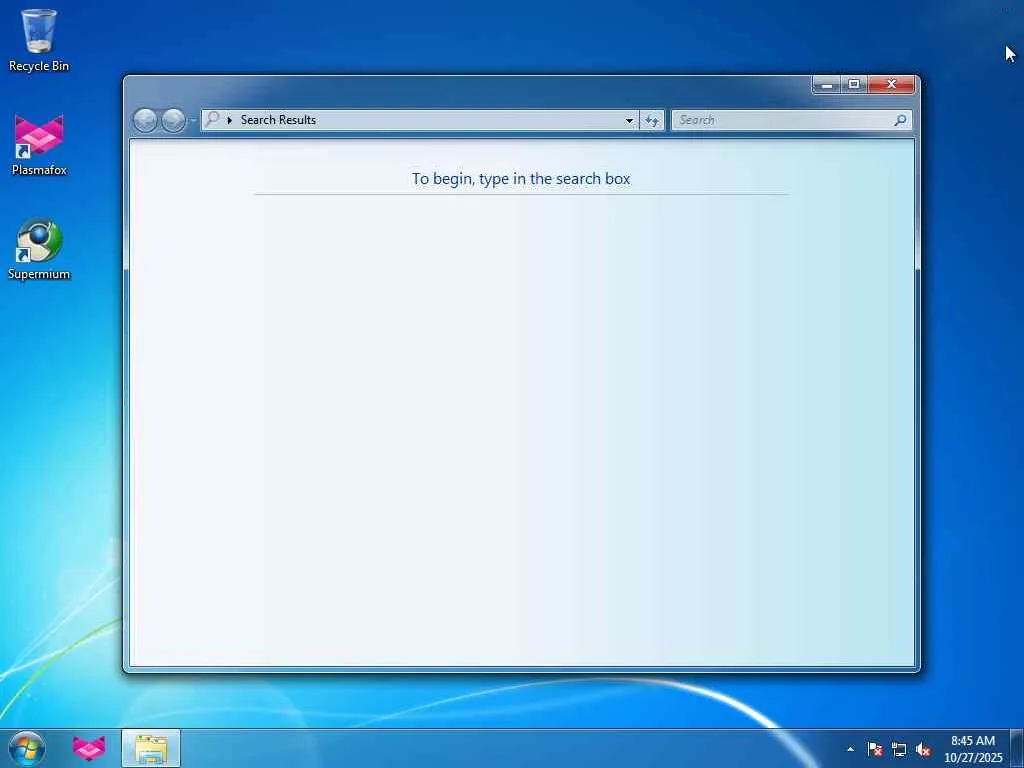This screenshot has height=768, width=1024.
Task: Refresh the Search Results view
Action: (x=652, y=120)
